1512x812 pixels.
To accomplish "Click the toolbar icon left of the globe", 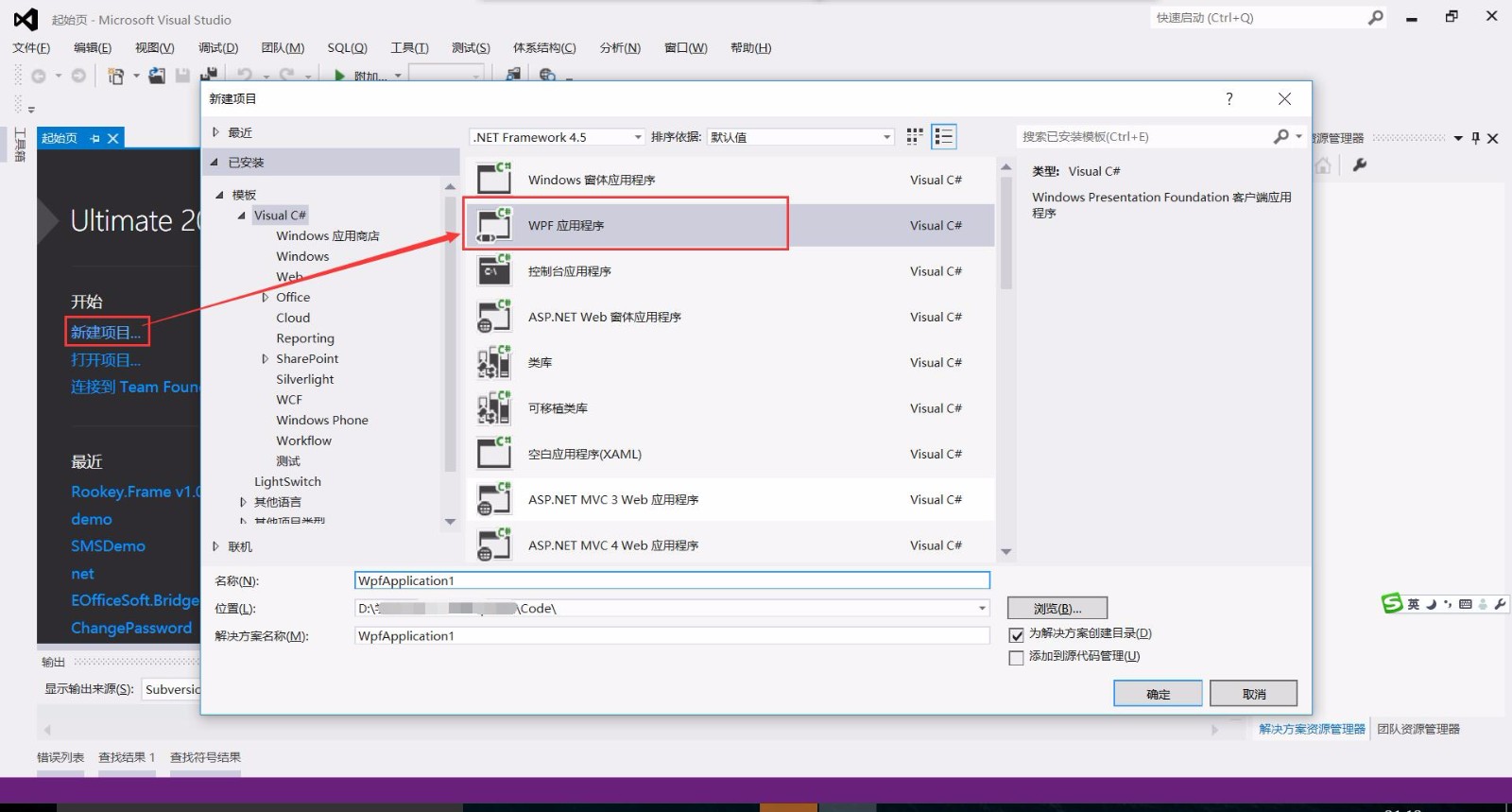I will pos(513,76).
